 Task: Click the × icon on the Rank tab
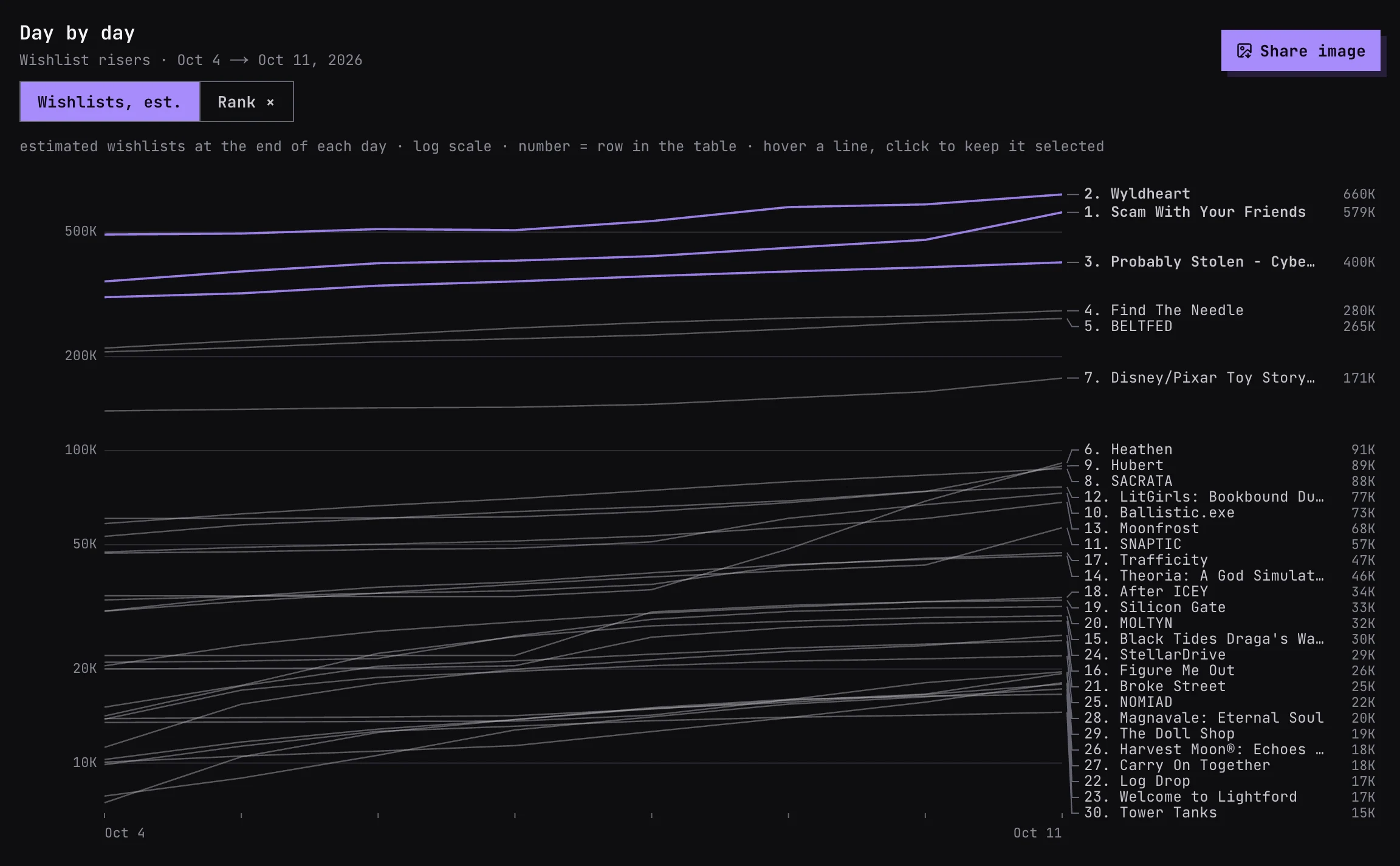(x=270, y=102)
